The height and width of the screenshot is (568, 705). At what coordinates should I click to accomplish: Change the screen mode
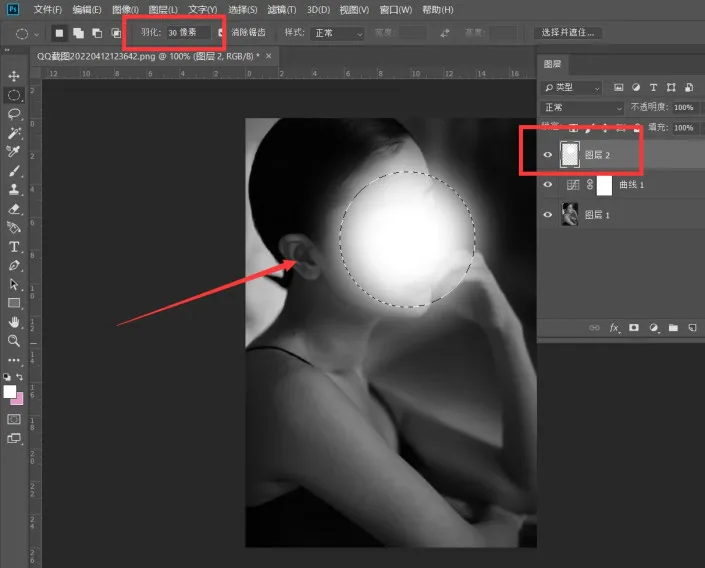click(14, 438)
